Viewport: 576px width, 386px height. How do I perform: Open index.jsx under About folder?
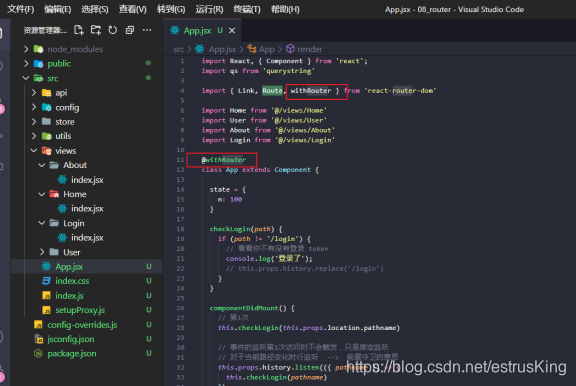[87, 180]
